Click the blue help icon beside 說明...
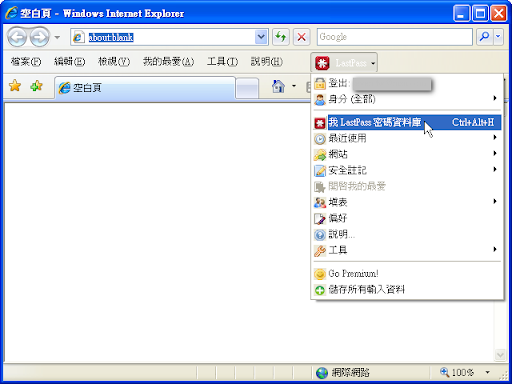512x384 pixels. [320, 235]
